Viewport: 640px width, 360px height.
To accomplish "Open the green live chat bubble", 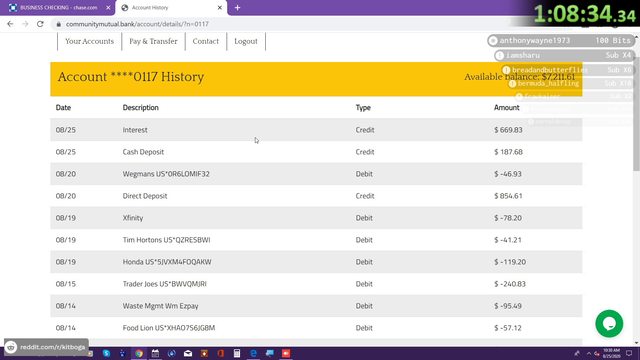I will pos(609,324).
